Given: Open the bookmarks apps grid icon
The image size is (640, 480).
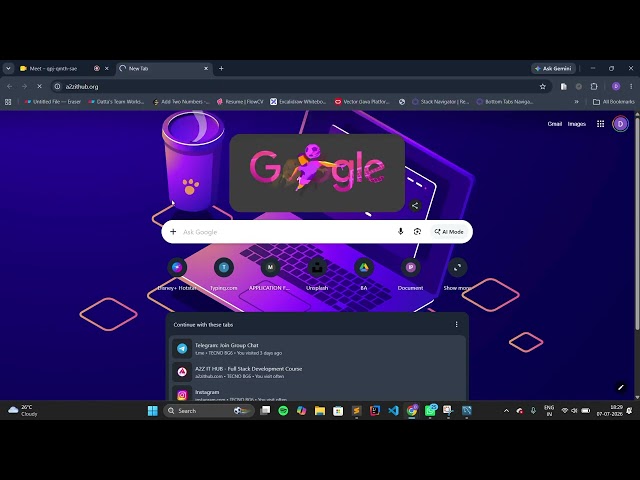Looking at the screenshot, I should click(8, 102).
